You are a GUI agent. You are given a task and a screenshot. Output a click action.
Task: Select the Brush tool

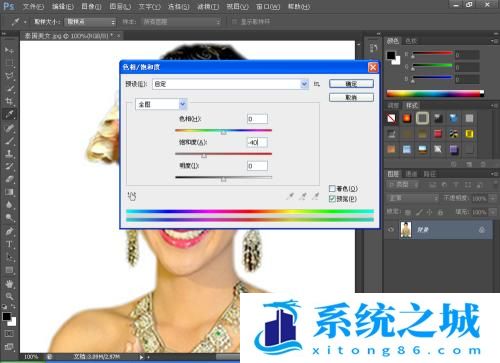coord(9,141)
